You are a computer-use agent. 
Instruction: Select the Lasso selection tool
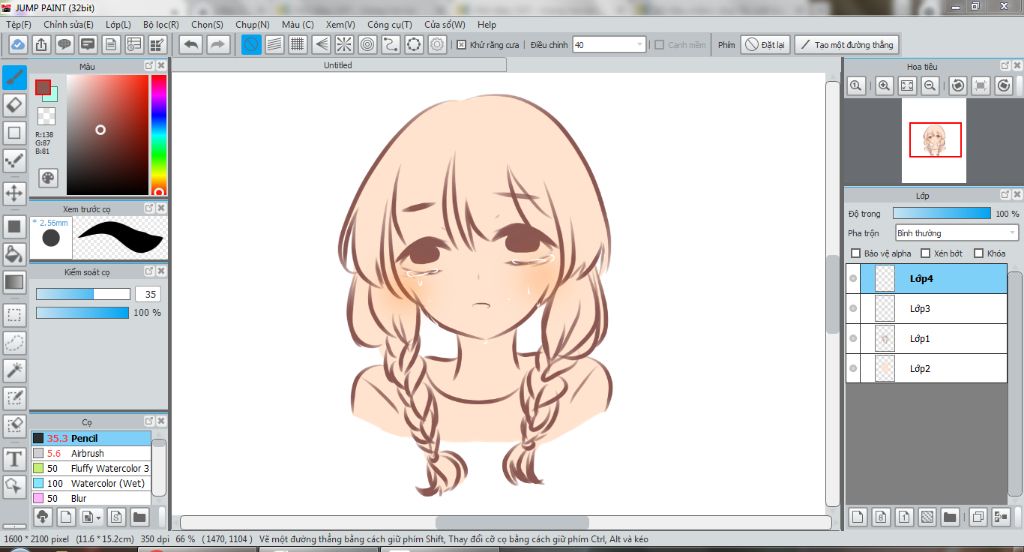(x=14, y=342)
